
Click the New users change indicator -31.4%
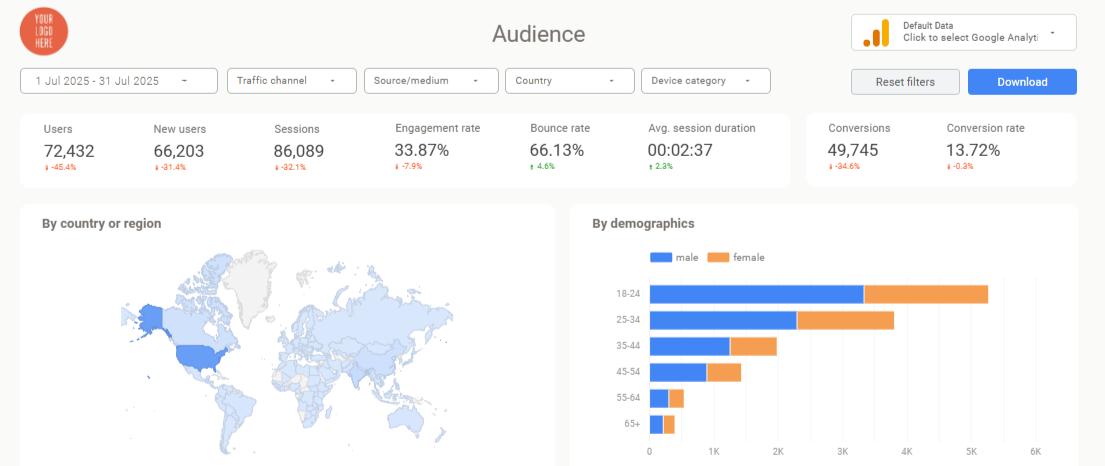(x=170, y=167)
